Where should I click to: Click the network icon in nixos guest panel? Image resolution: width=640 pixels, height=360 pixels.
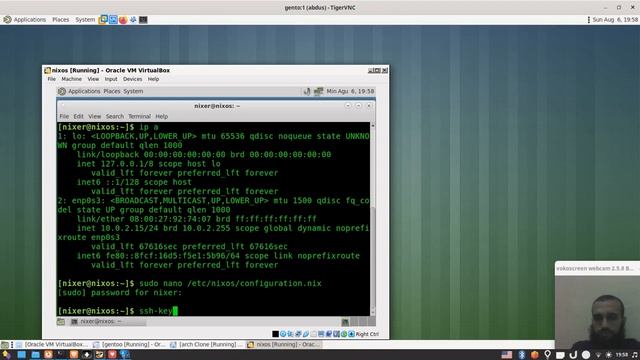(x=318, y=91)
